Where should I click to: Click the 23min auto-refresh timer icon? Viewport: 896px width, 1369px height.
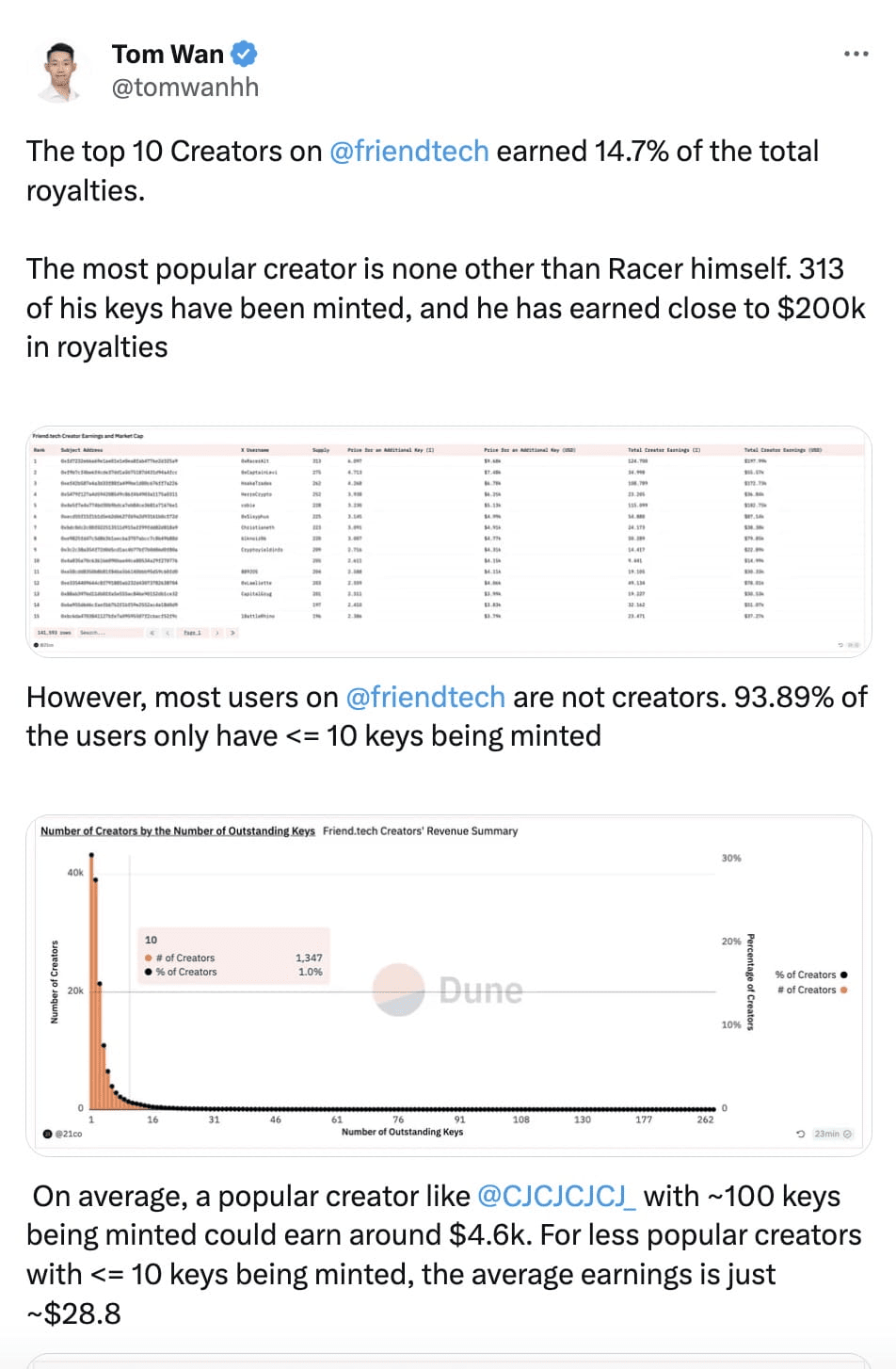[x=848, y=1134]
